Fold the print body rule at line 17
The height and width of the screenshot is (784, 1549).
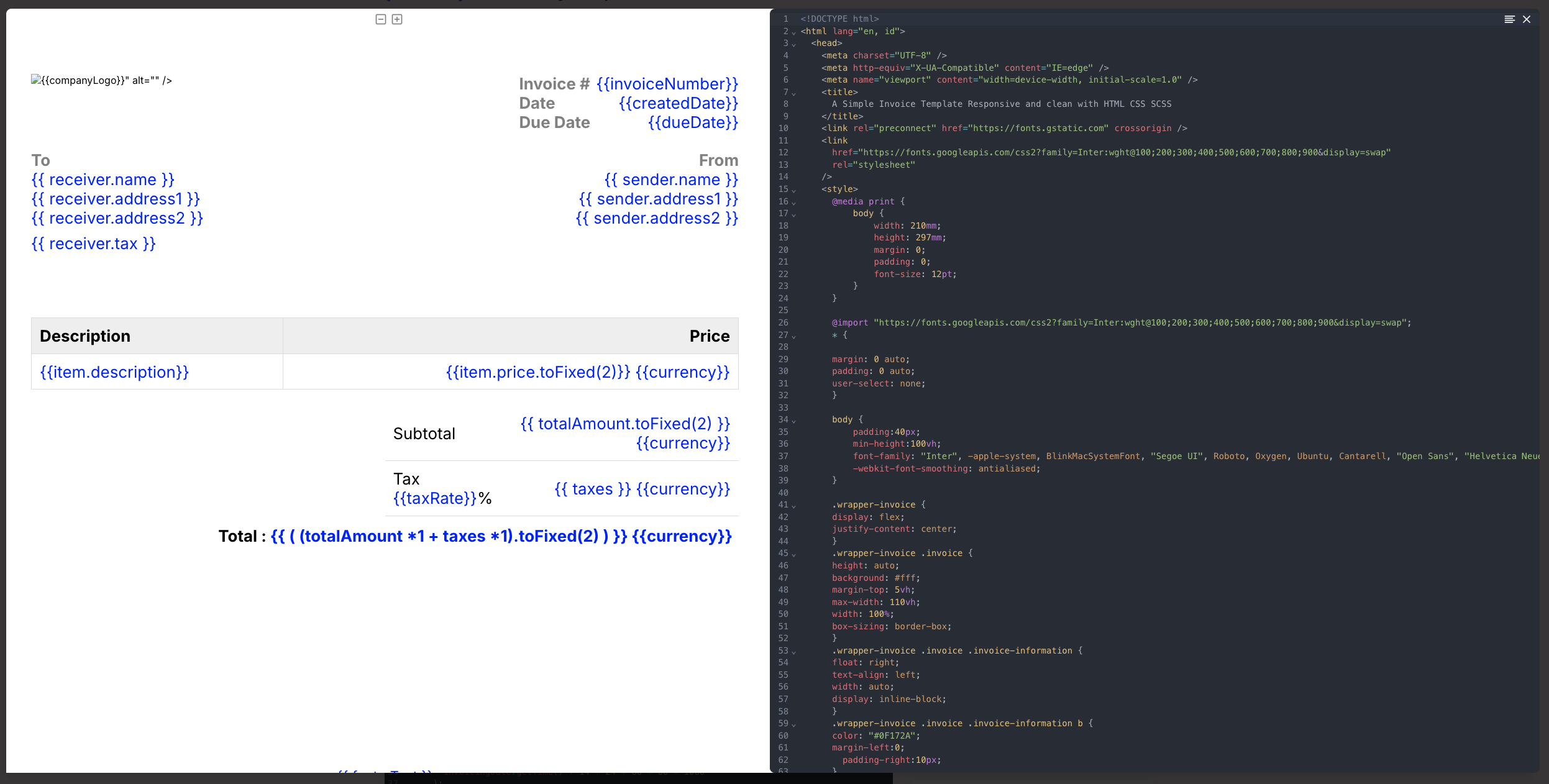[793, 214]
